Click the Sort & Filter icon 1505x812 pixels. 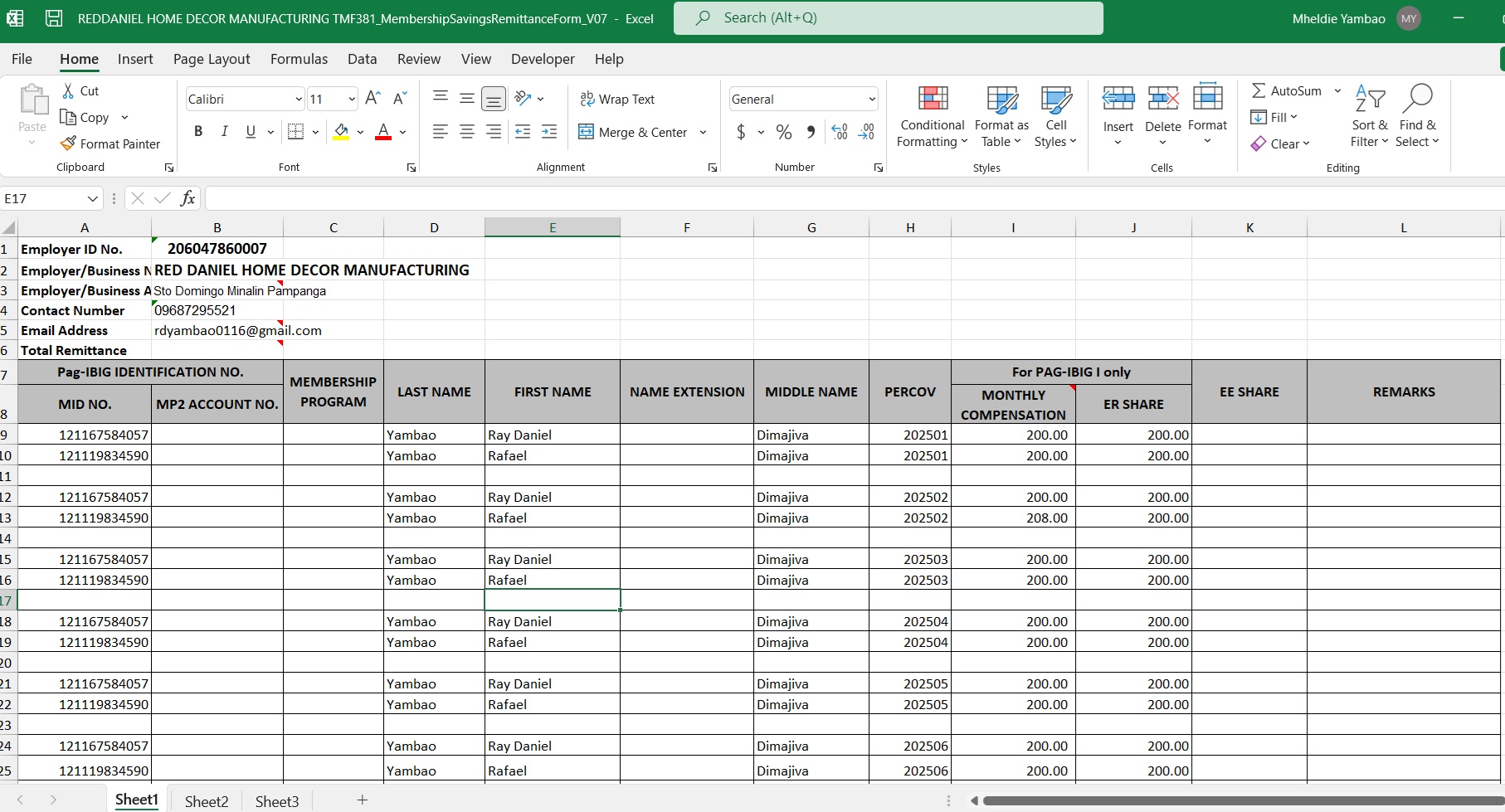1369,99
